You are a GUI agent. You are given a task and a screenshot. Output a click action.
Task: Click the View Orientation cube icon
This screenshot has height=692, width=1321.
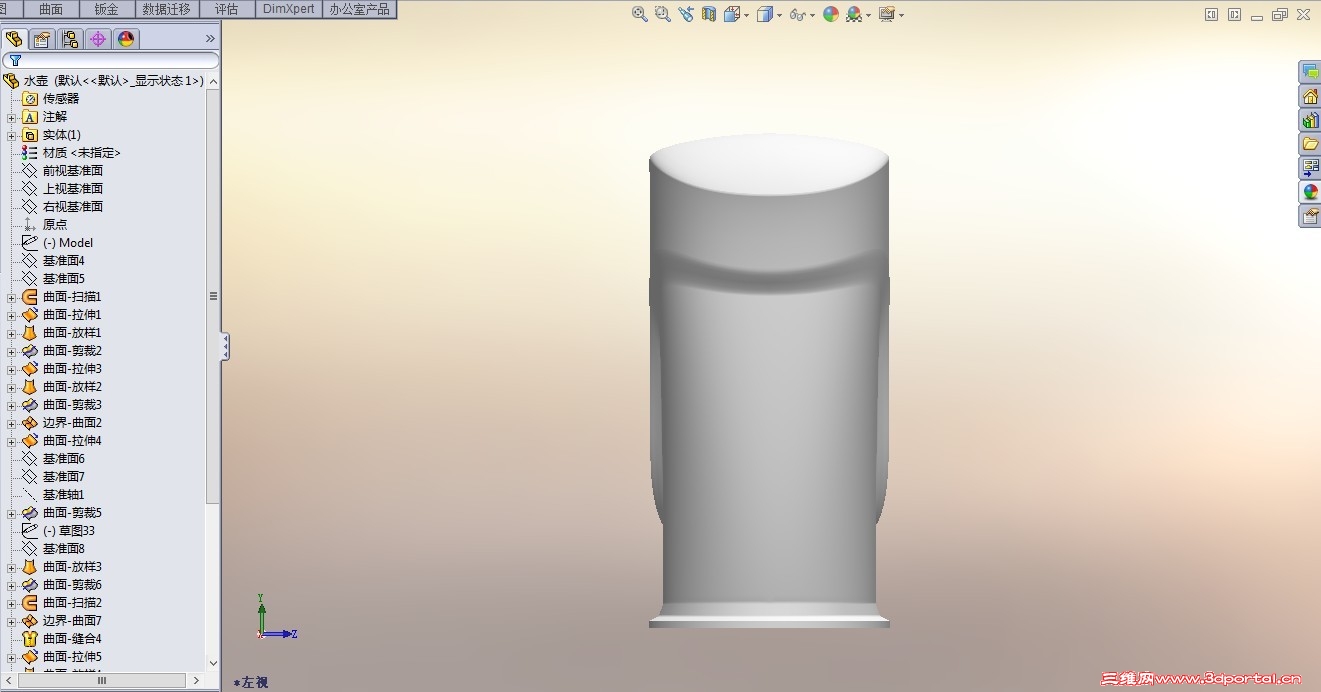(731, 14)
